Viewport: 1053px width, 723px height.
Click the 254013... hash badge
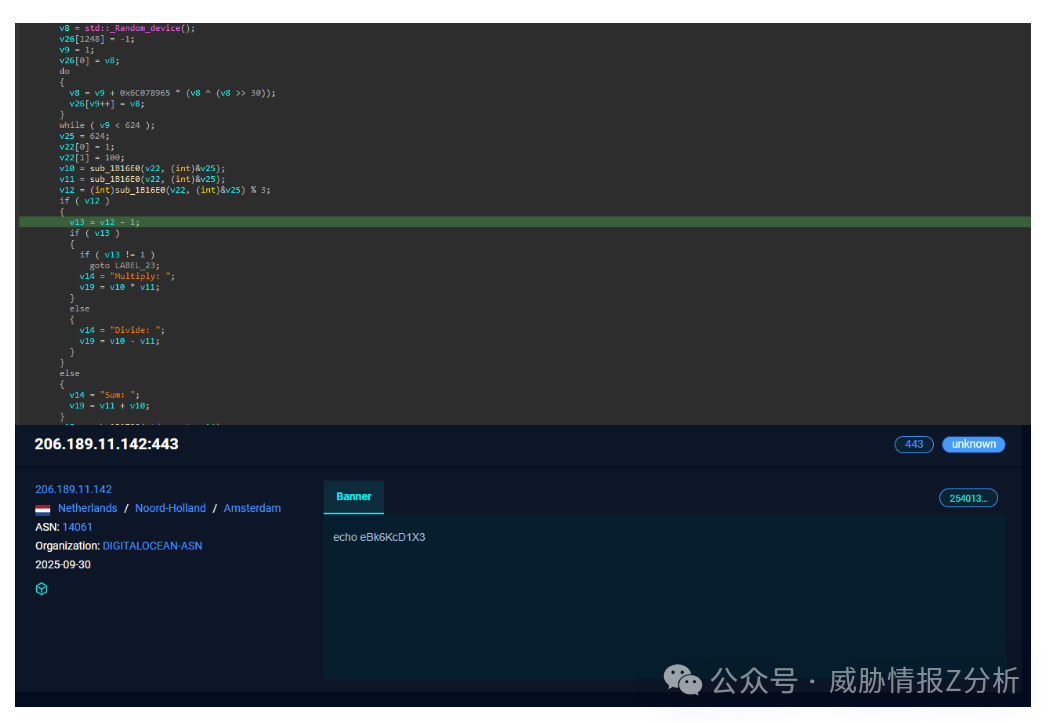point(968,498)
